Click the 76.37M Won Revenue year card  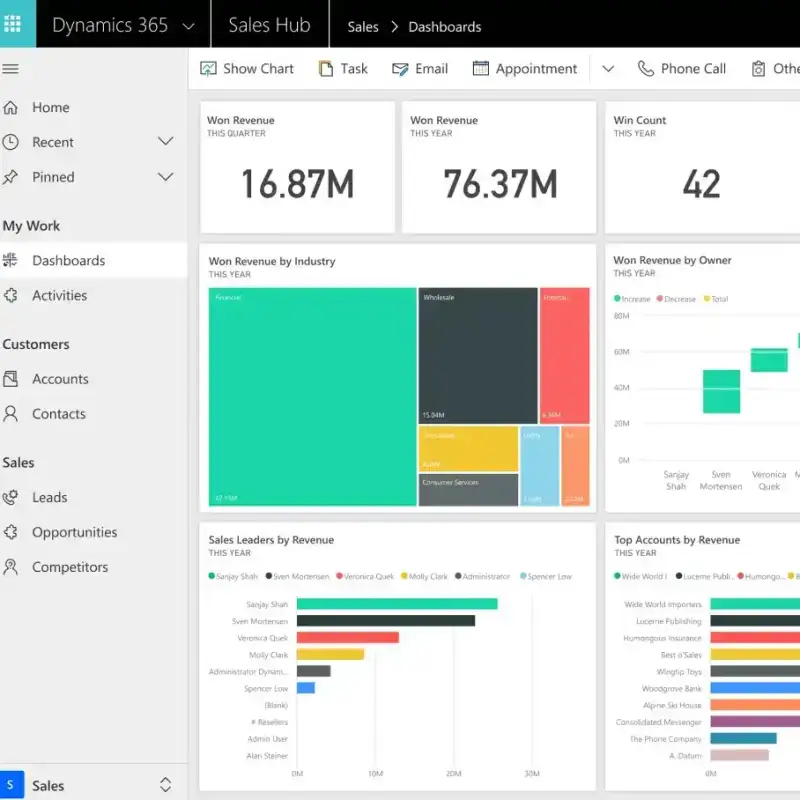(x=499, y=167)
